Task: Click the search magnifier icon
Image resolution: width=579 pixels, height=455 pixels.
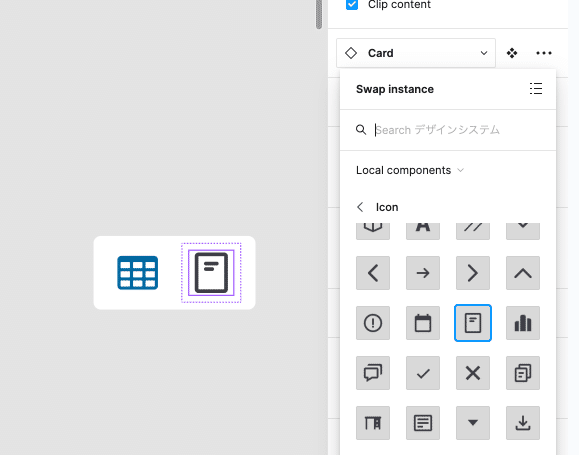Action: tap(361, 130)
